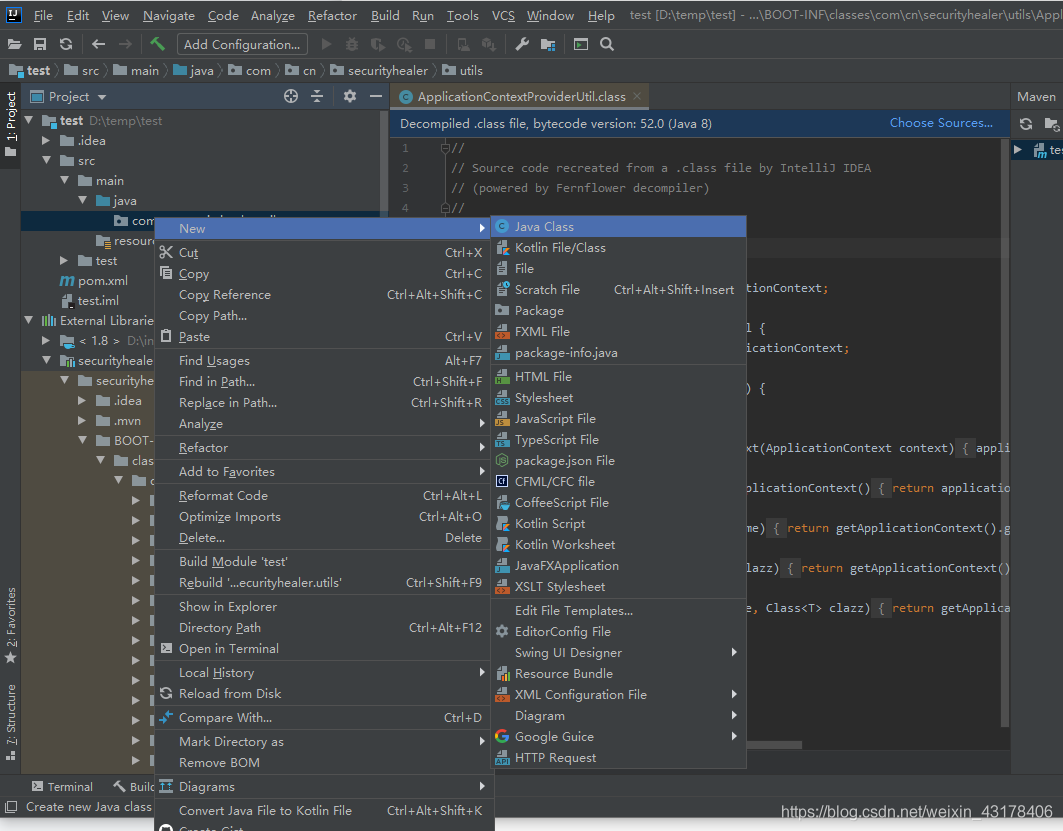Select HTTP Request menu entry
Viewport: 1063px width, 831px height.
(618, 757)
